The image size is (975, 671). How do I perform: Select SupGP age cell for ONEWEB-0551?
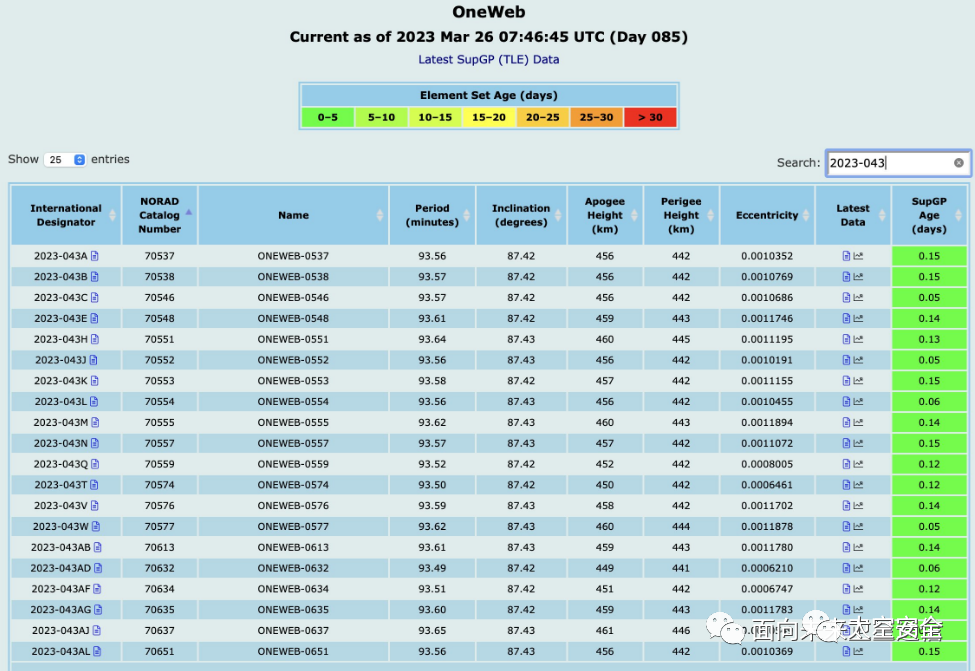(929, 339)
